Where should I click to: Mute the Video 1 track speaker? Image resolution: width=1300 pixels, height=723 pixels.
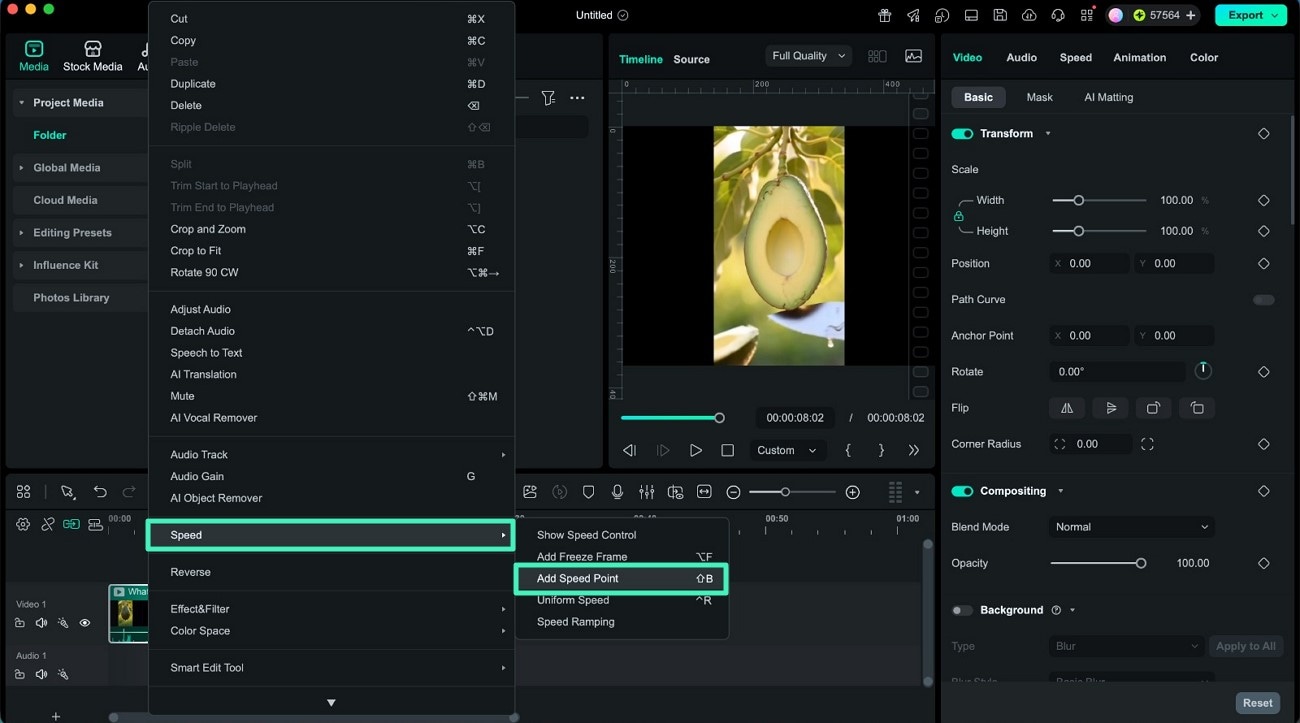coord(41,623)
